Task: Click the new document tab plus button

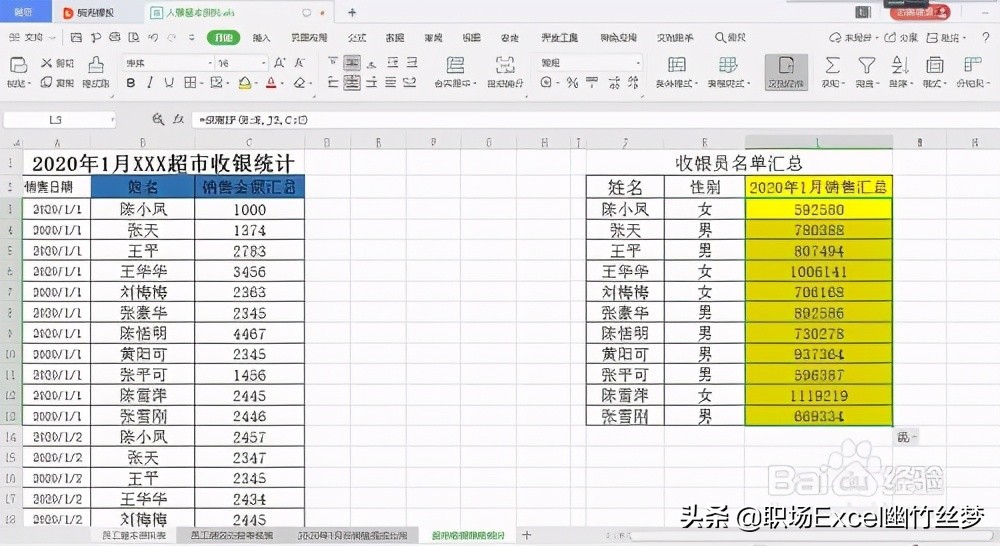Action: [x=352, y=12]
